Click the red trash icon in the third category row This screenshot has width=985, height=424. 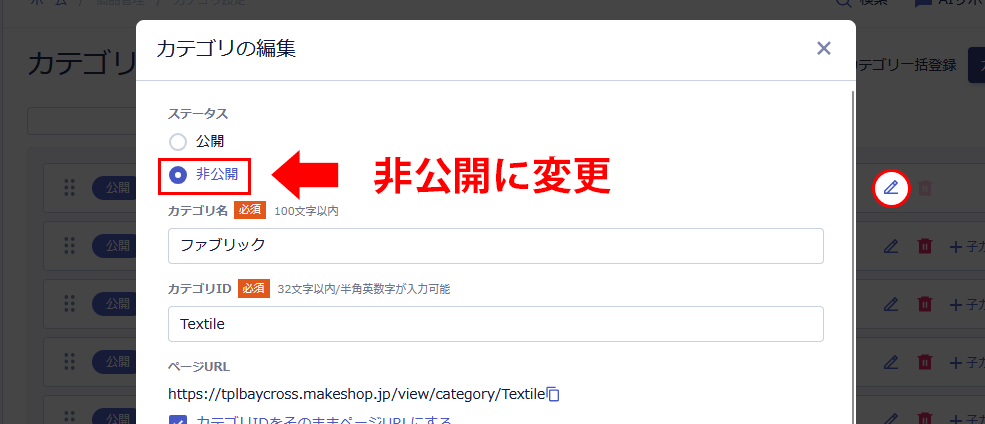pyautogui.click(x=925, y=304)
